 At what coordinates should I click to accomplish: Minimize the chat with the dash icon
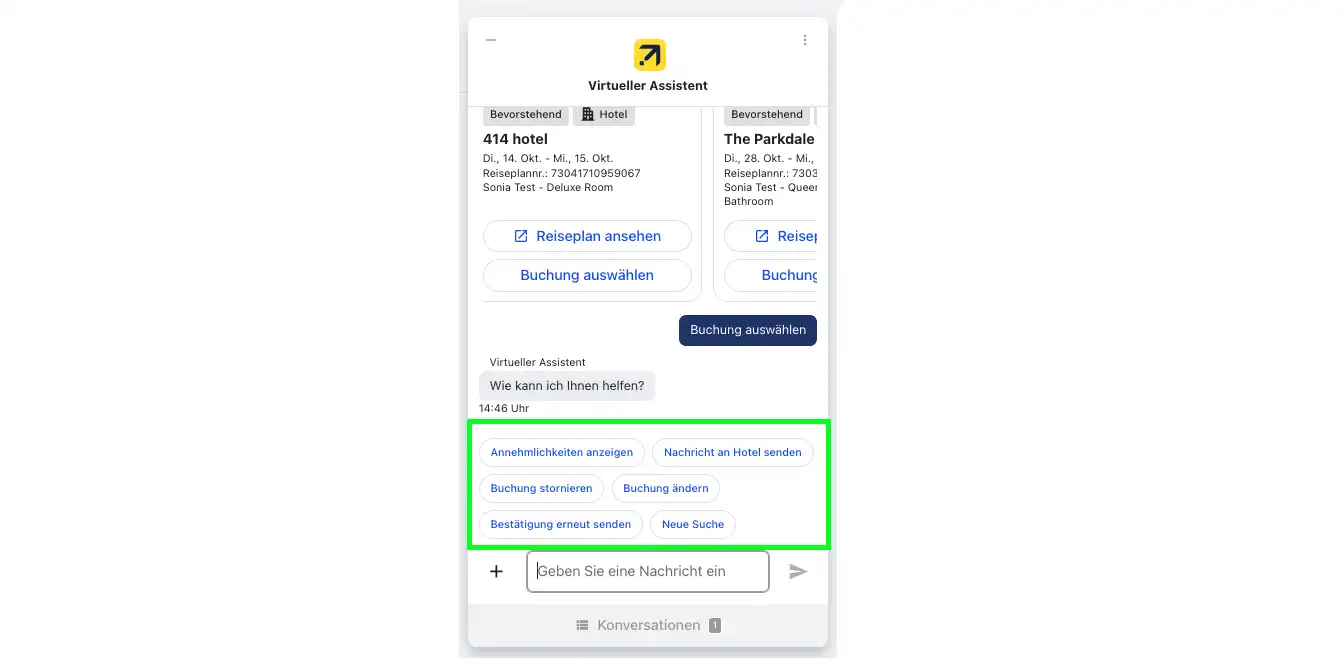491,40
